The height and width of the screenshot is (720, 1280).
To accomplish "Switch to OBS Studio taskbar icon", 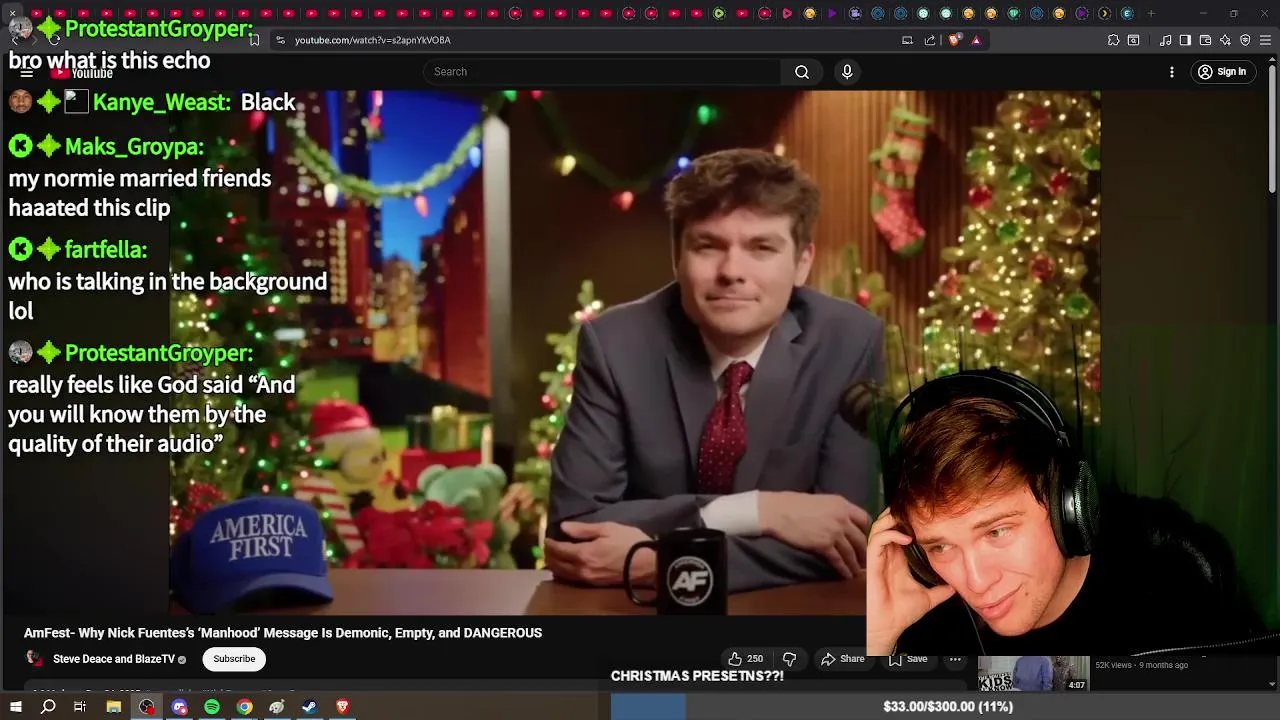I will (147, 707).
